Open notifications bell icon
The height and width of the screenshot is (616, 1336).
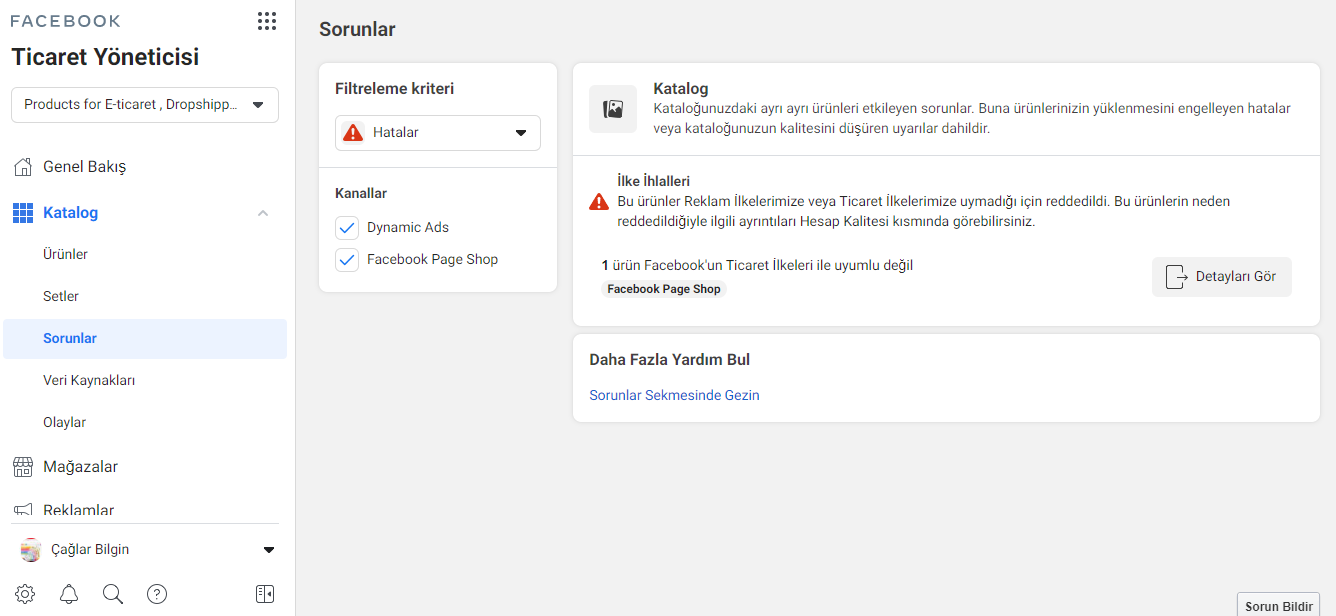click(x=69, y=594)
